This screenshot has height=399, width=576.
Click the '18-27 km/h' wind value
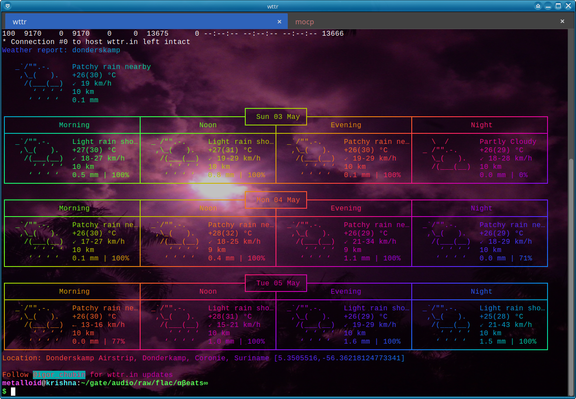pos(103,158)
